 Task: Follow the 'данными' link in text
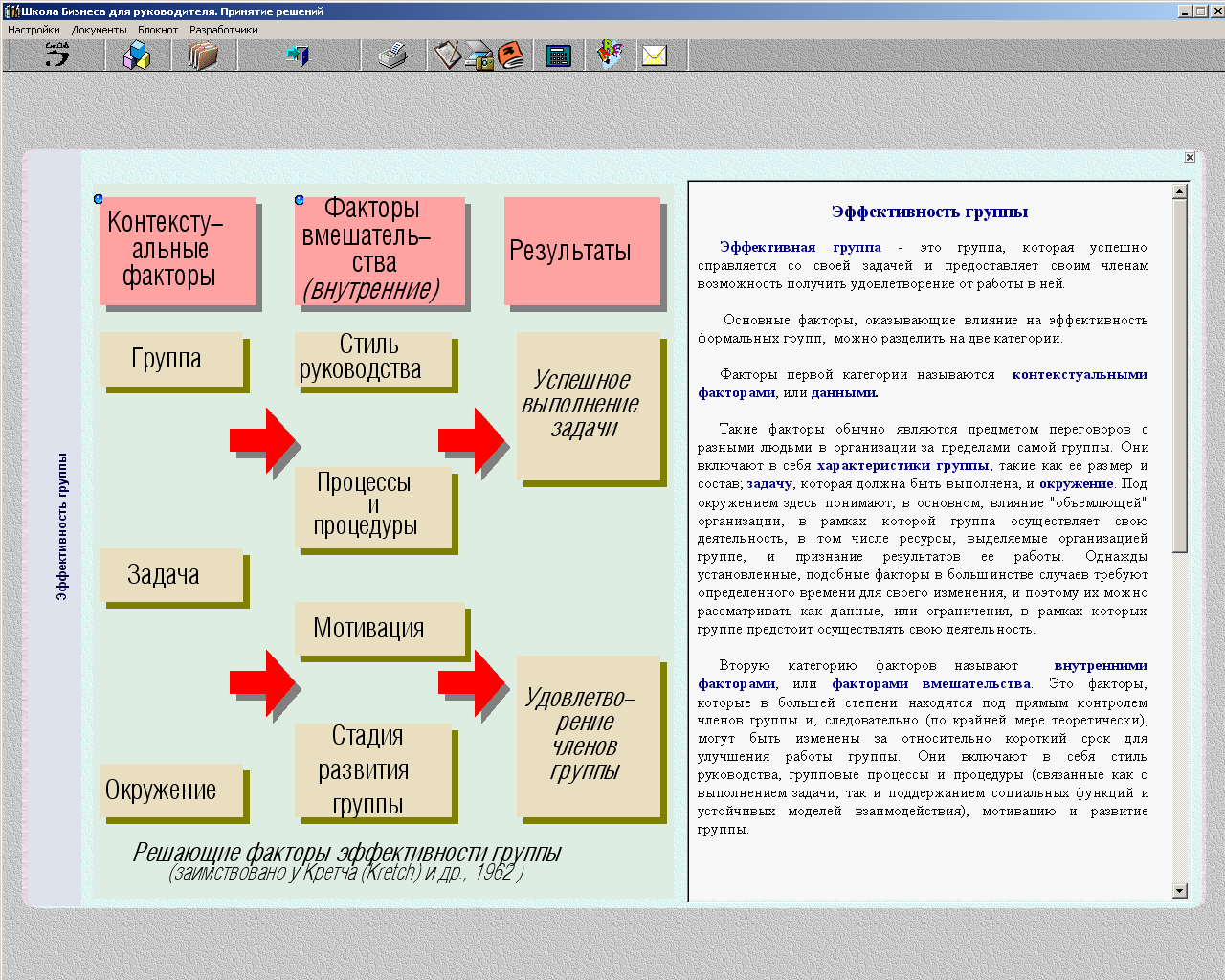pyautogui.click(x=843, y=392)
